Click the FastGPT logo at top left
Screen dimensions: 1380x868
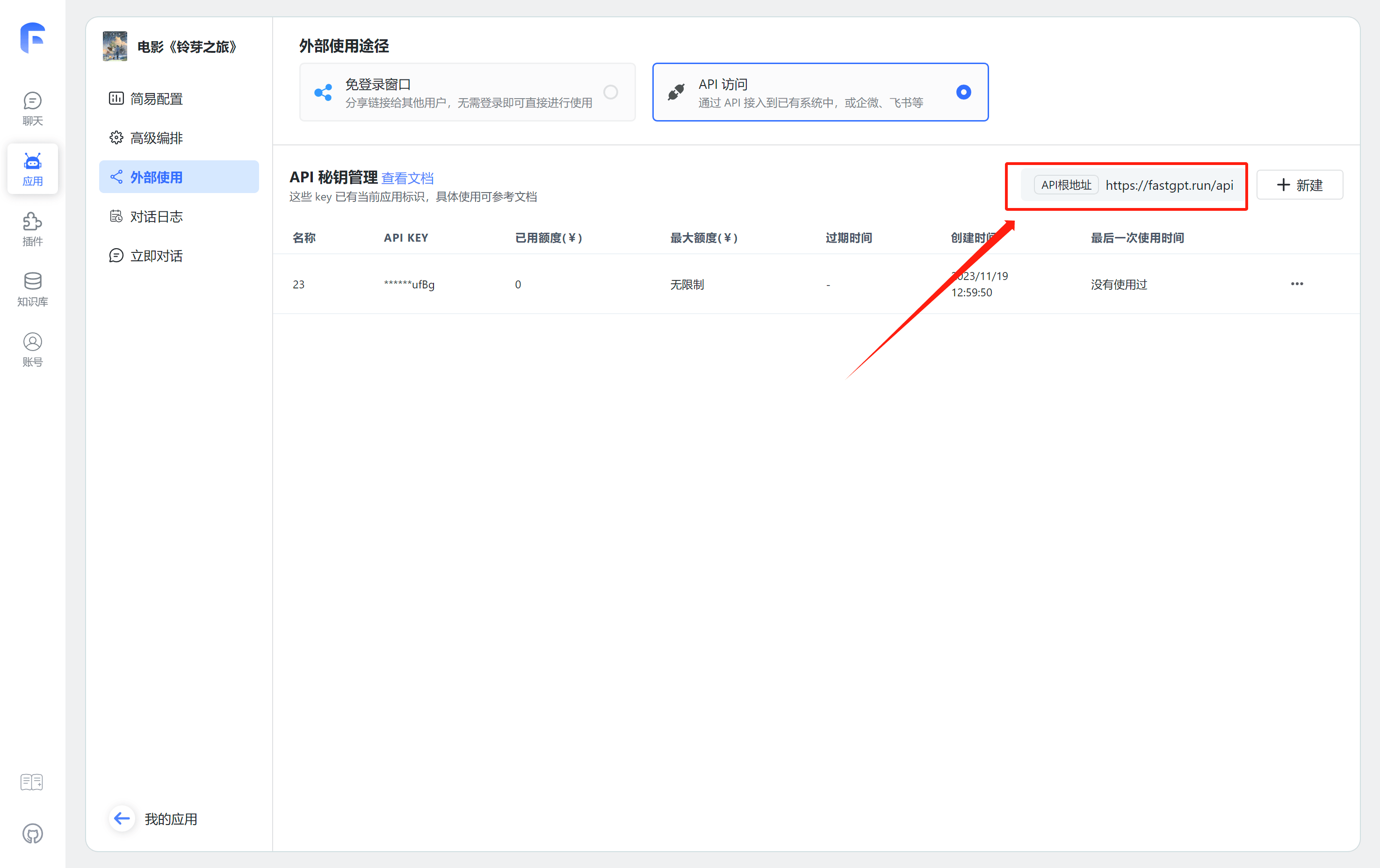tap(33, 37)
